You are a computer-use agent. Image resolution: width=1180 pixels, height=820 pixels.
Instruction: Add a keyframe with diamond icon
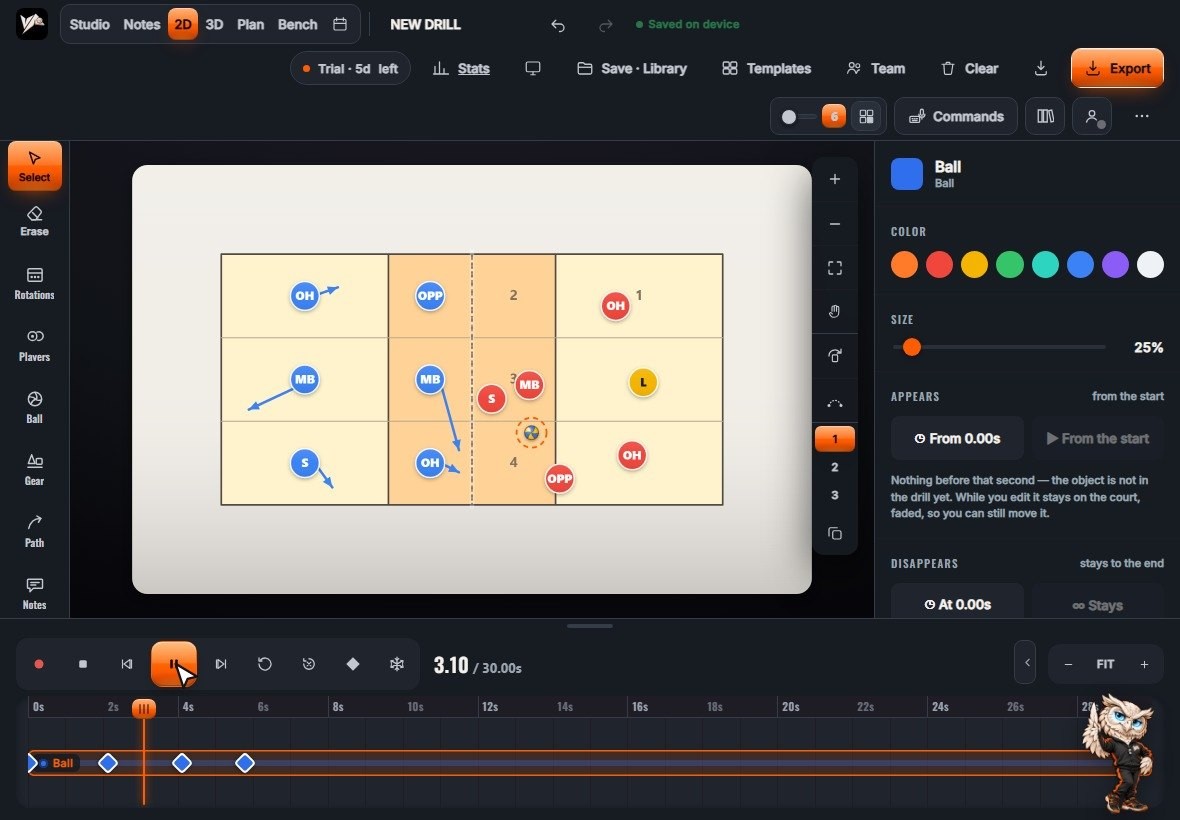pyautogui.click(x=352, y=664)
